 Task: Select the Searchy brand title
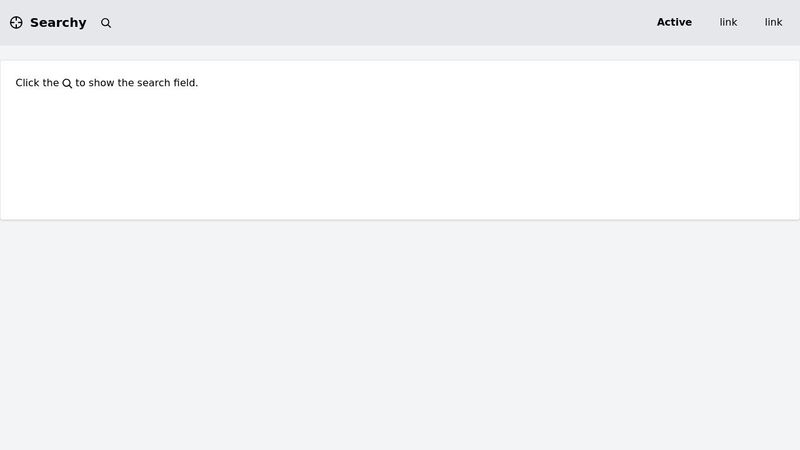click(x=58, y=22)
